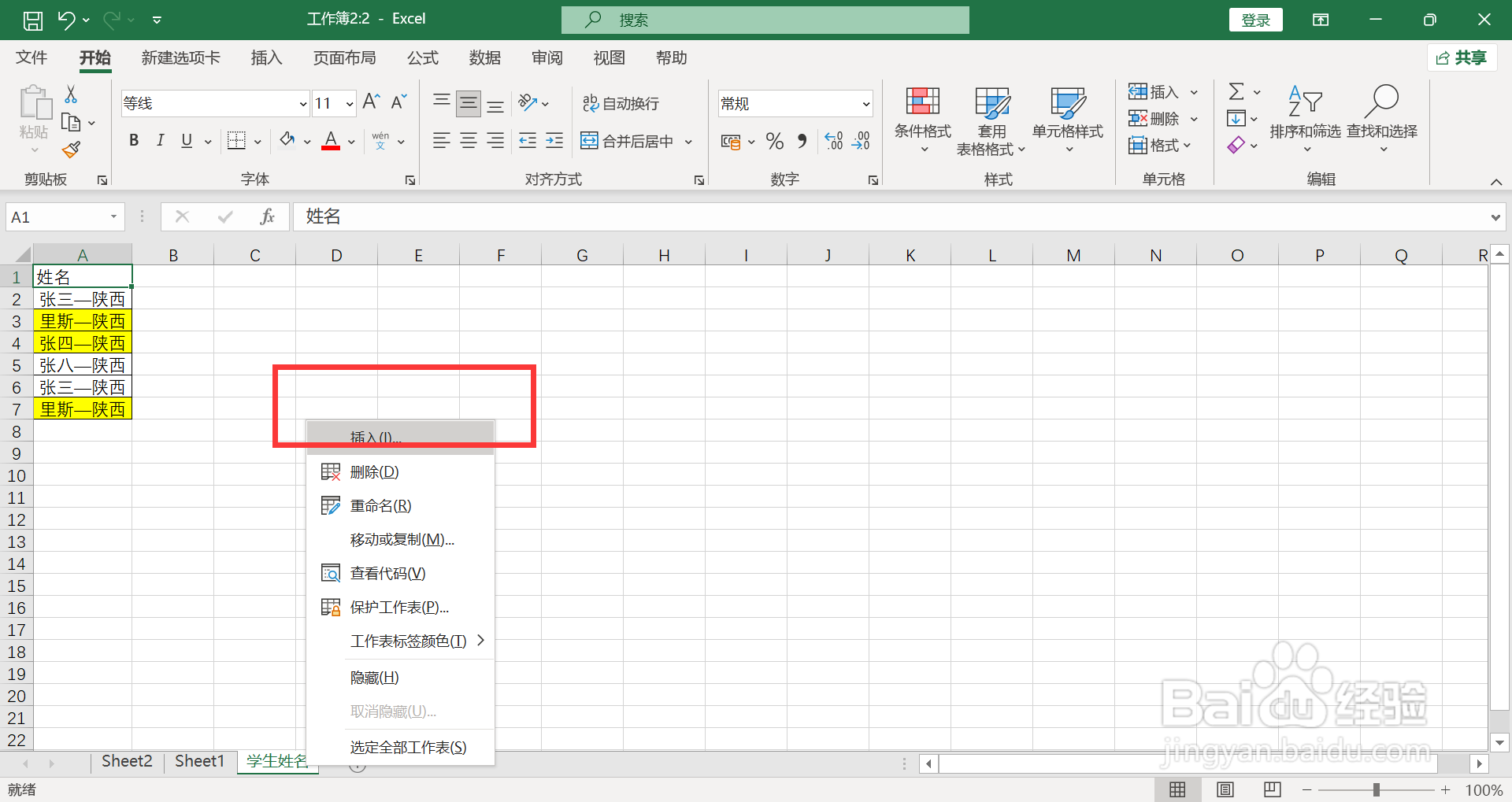Choose Protect Sheet (保护工作表) menu item
The width and height of the screenshot is (1512, 802).
point(400,608)
